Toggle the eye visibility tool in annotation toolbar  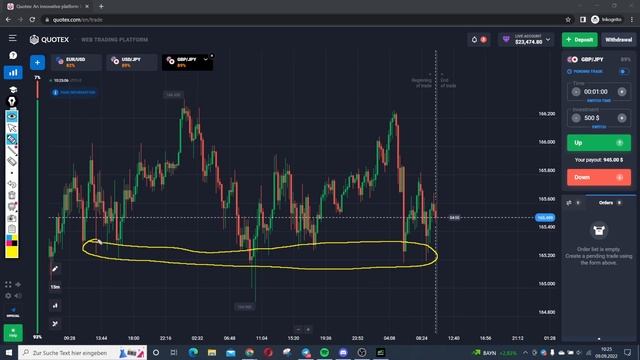12,116
